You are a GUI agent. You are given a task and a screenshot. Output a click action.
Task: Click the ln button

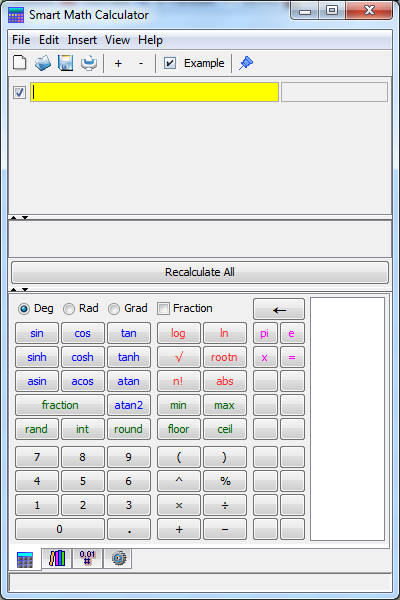[225, 333]
